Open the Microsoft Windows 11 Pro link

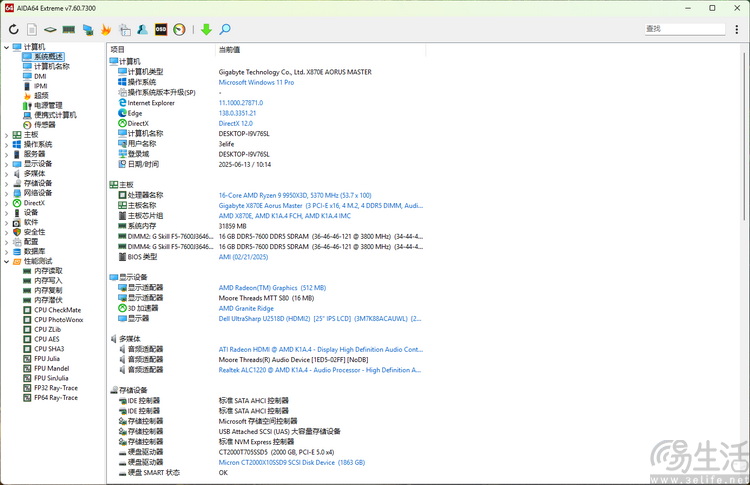(x=256, y=82)
